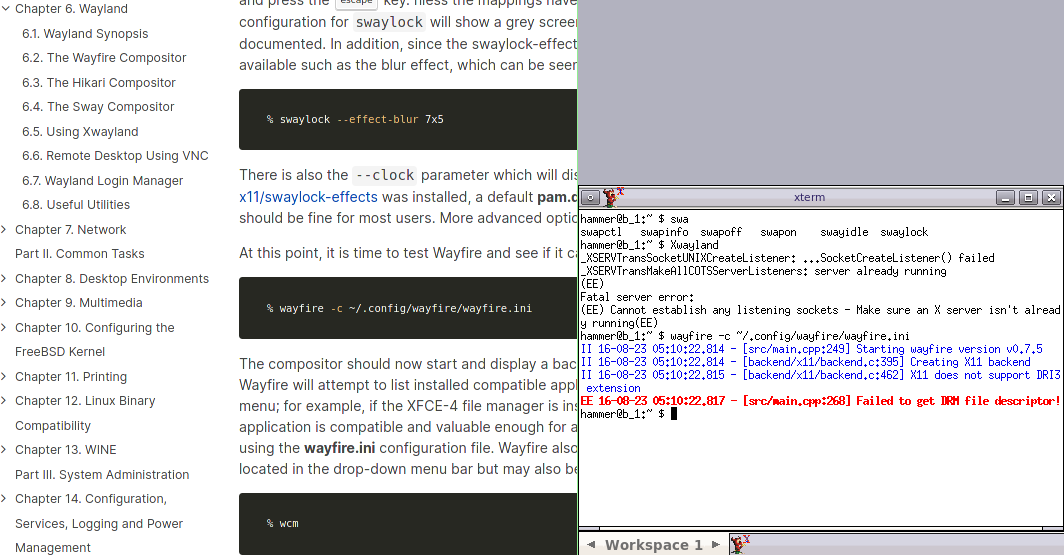Open Chapter 8. Desktop Environments link text
This screenshot has width=1064, height=555.
[x=112, y=278]
